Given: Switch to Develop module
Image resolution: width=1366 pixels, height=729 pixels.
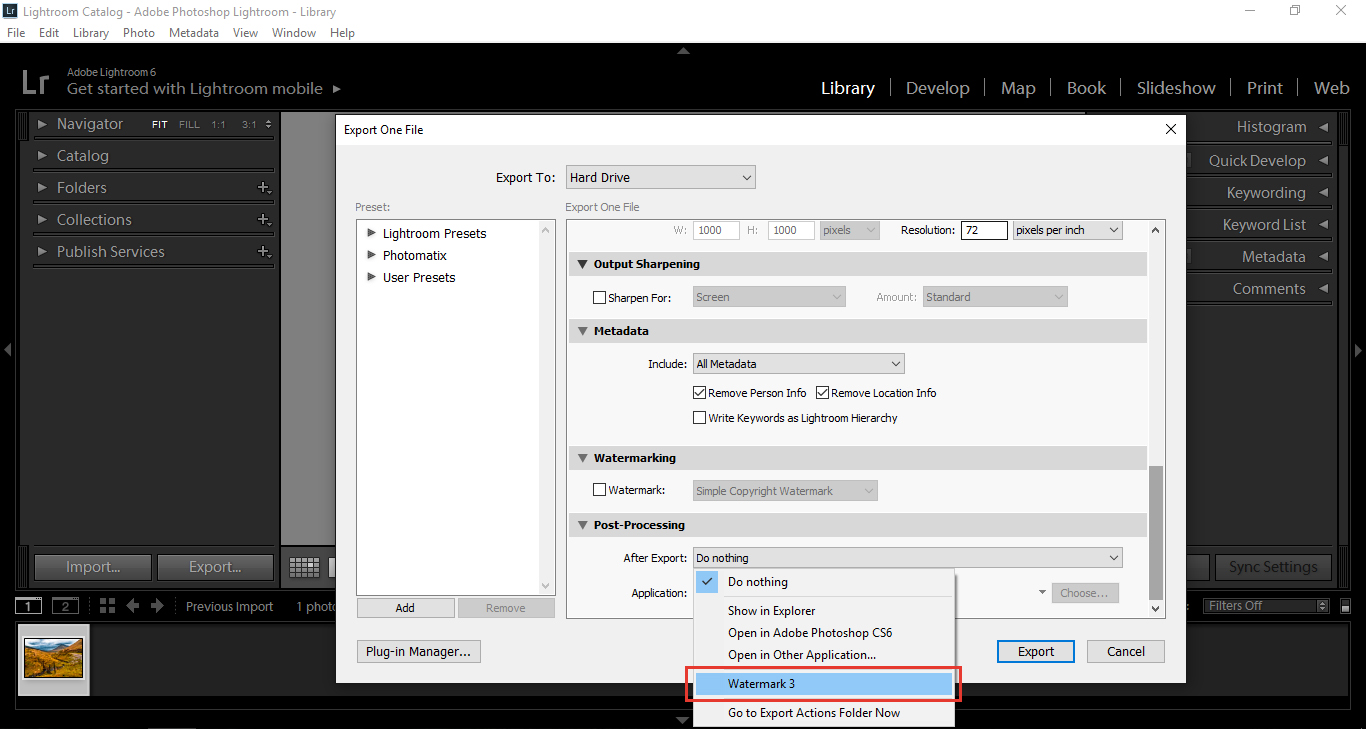Looking at the screenshot, I should [938, 88].
